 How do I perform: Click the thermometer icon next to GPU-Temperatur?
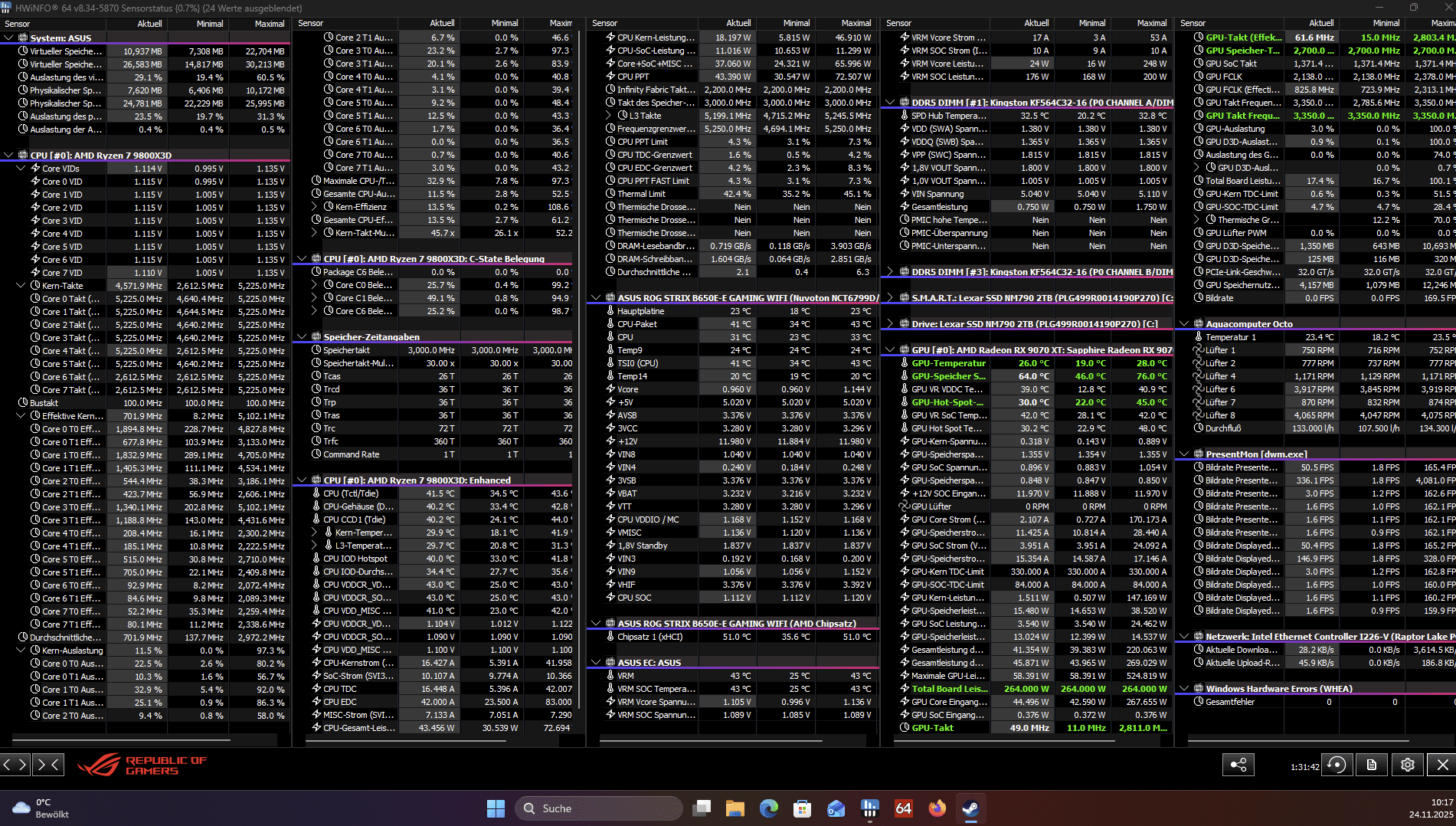click(x=905, y=363)
